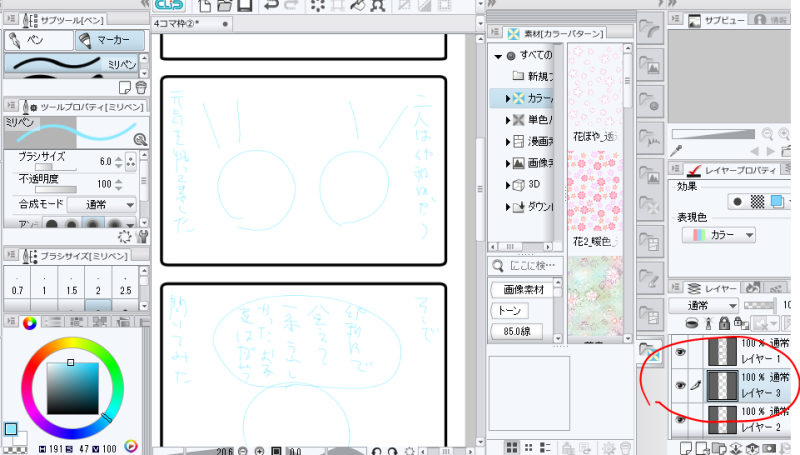Open ブラシサイズ dynamics settings button
Screen dimensions: 800x455
pyautogui.click(x=131, y=162)
